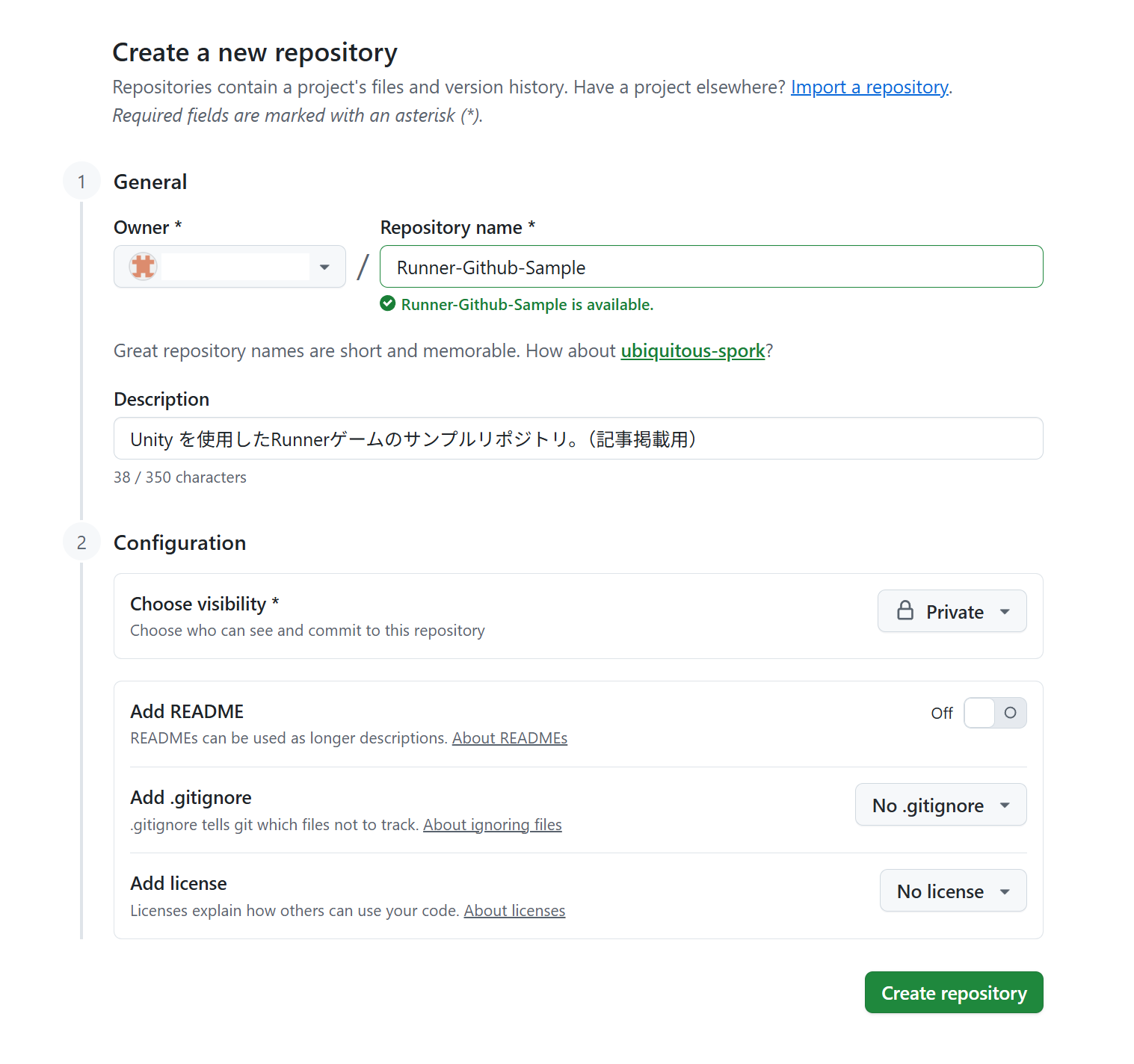
Task: Toggle the Add README switch on
Action: pyautogui.click(x=995, y=713)
